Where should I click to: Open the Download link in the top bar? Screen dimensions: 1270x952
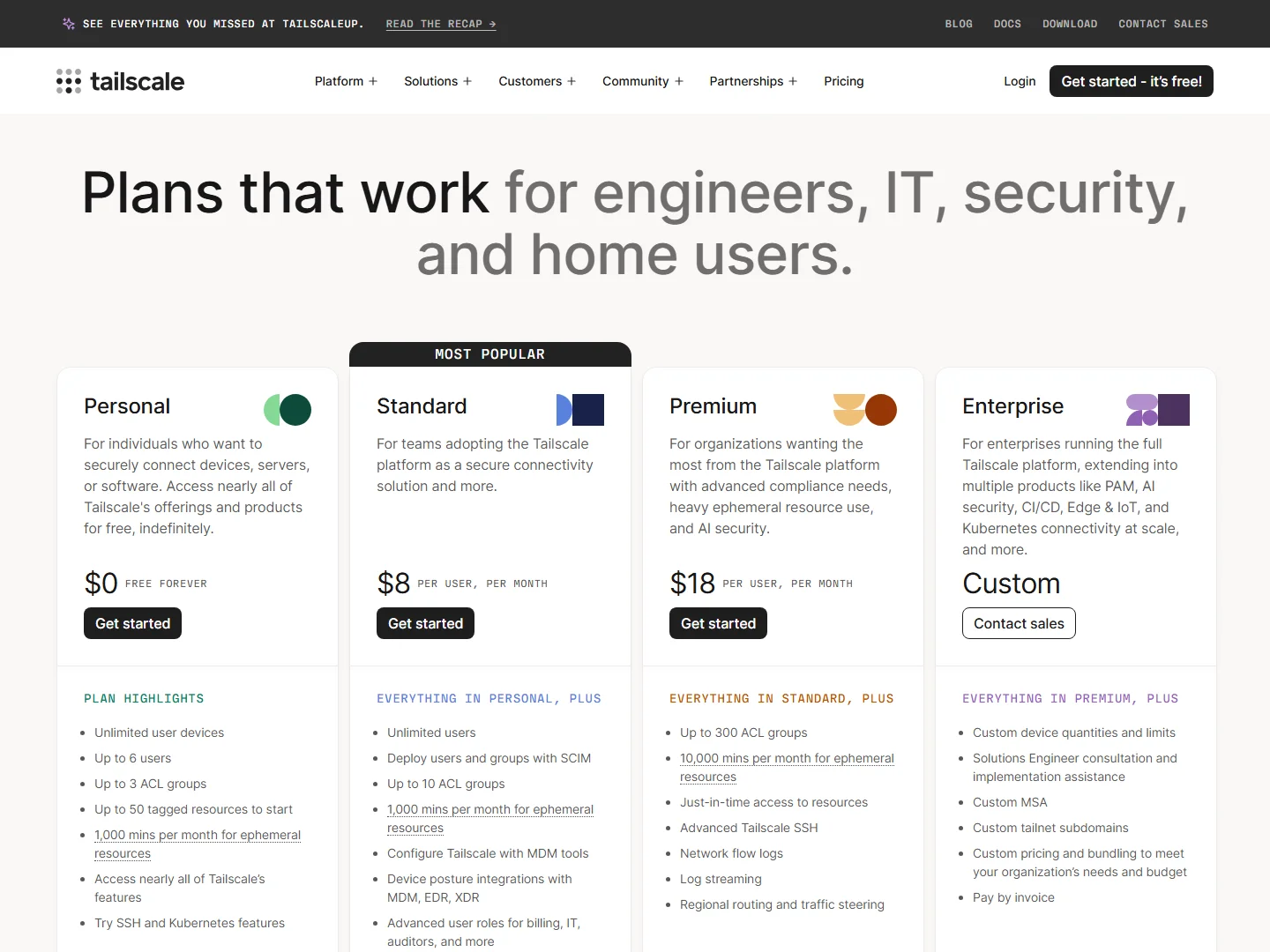pyautogui.click(x=1070, y=24)
